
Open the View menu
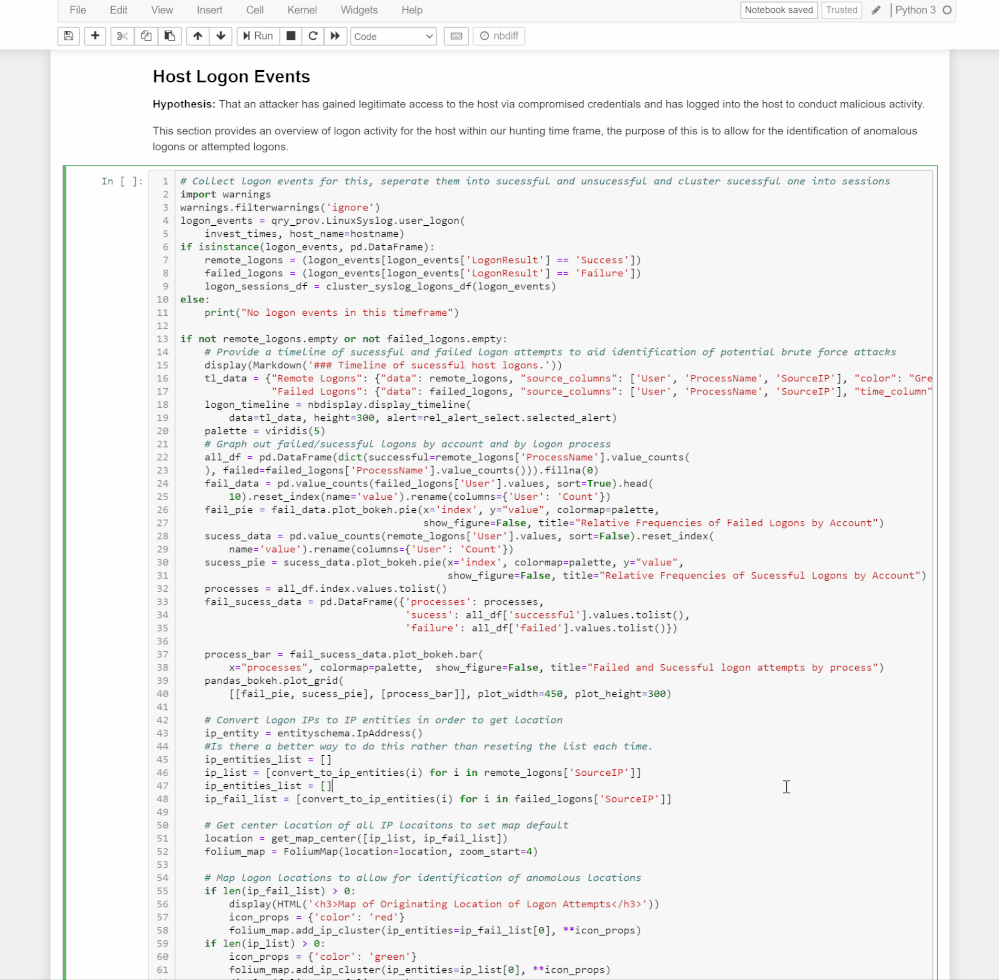pos(162,10)
